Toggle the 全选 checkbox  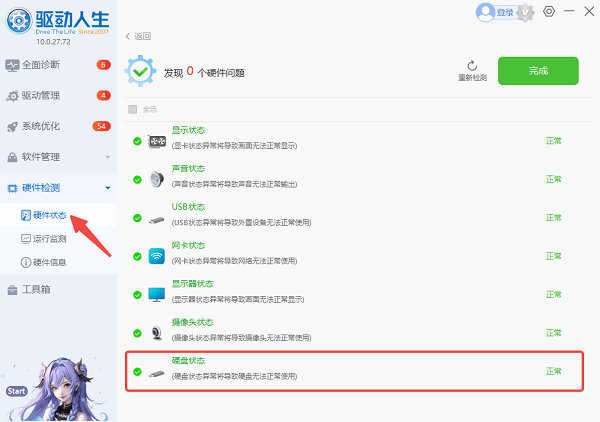coord(133,109)
